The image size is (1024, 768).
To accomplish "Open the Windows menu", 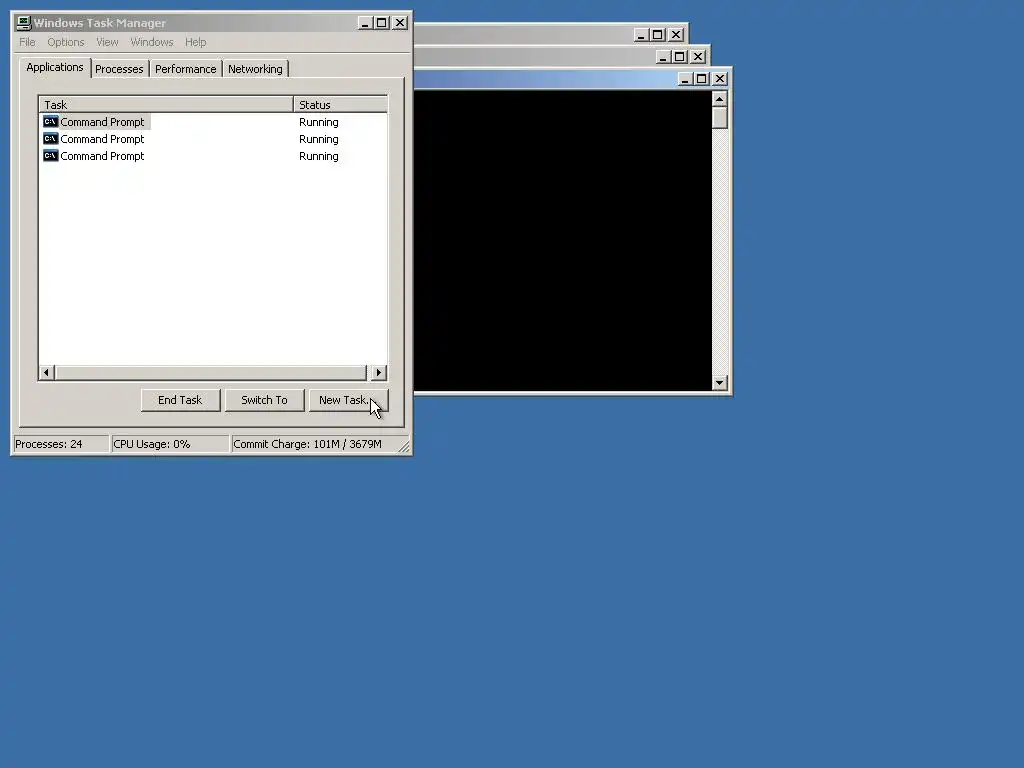I will [x=152, y=42].
